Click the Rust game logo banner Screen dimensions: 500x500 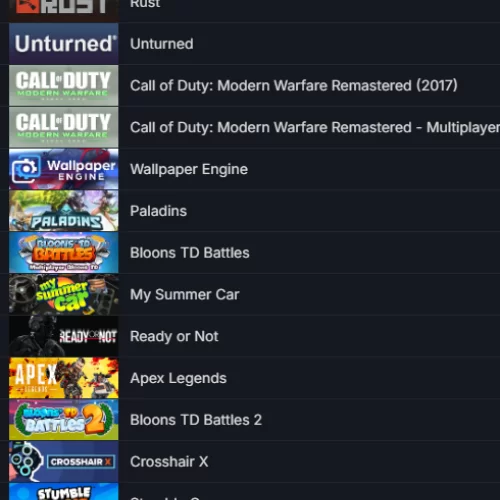click(64, 7)
